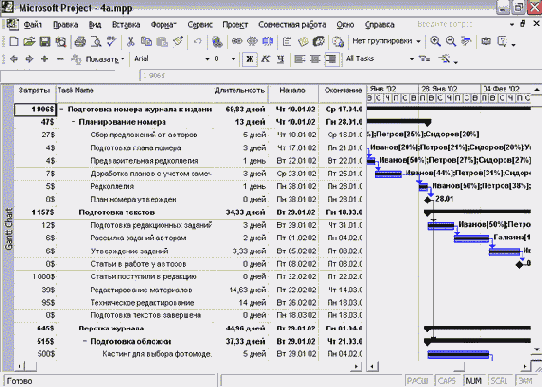
Task: Toggle Italic formatting button
Action: (265, 59)
